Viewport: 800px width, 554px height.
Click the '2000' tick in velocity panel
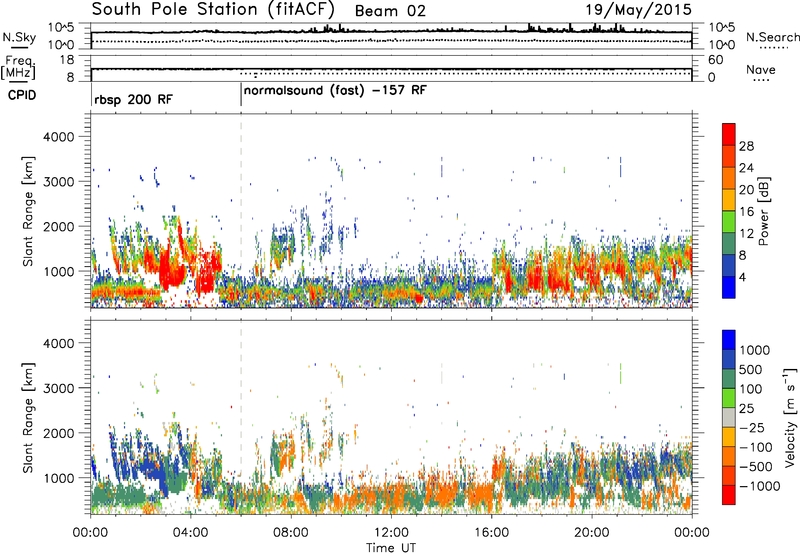pos(59,433)
